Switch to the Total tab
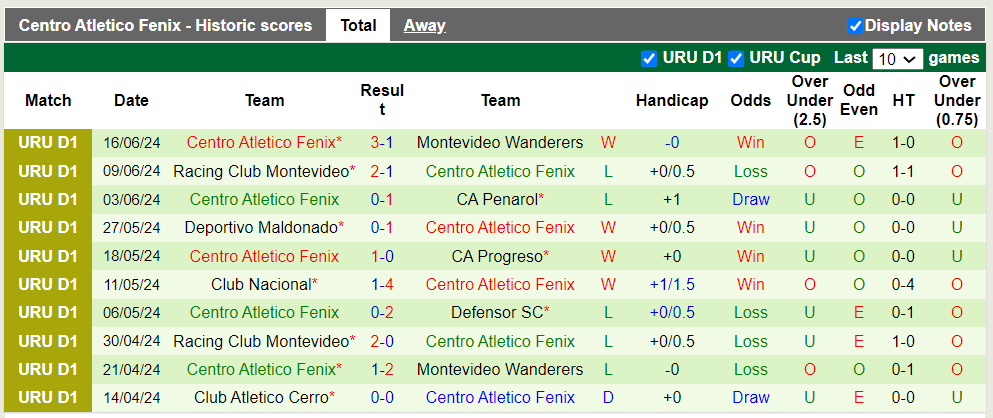The image size is (993, 418). 358,26
